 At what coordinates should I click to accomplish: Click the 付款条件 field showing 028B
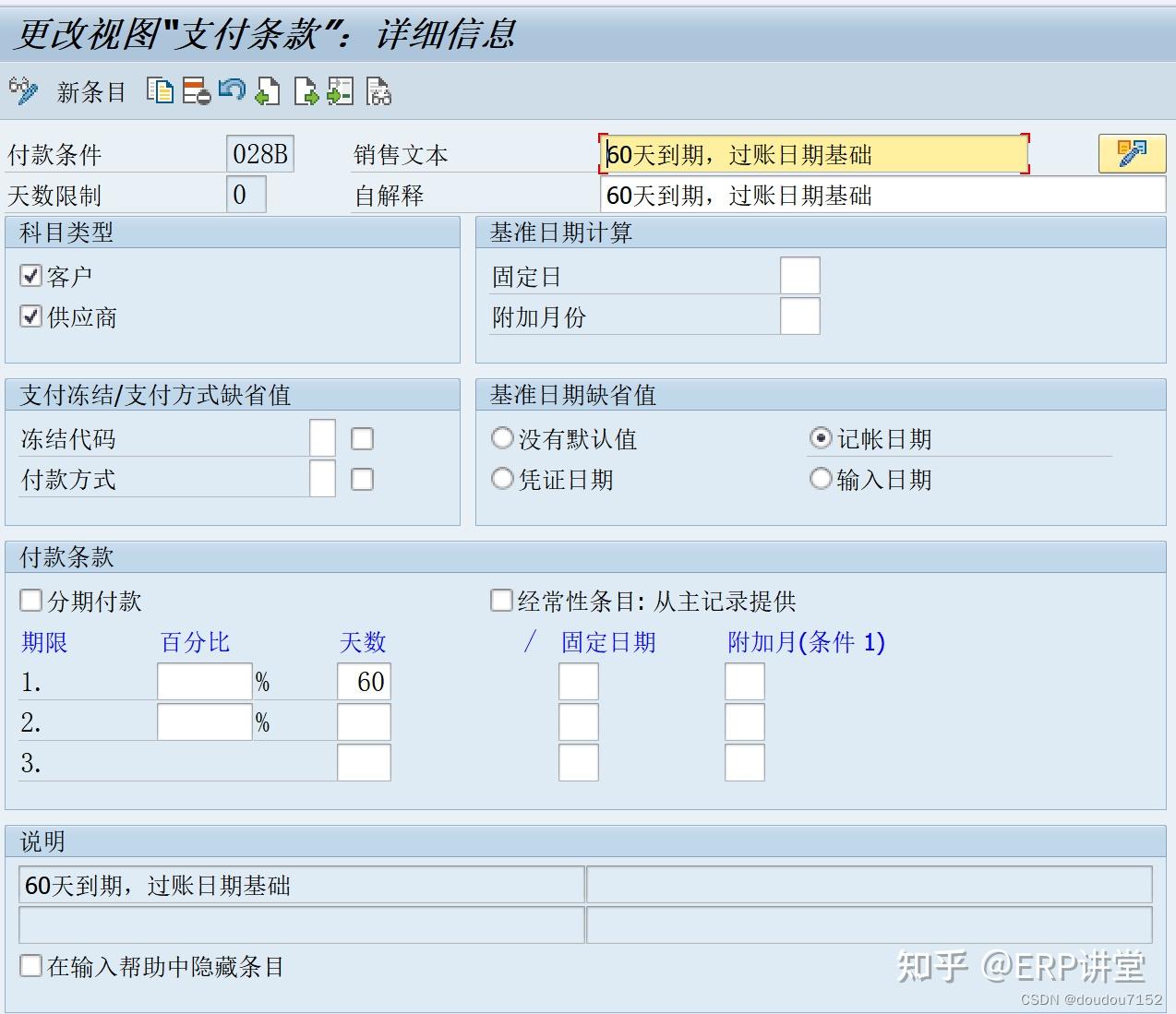click(x=260, y=153)
